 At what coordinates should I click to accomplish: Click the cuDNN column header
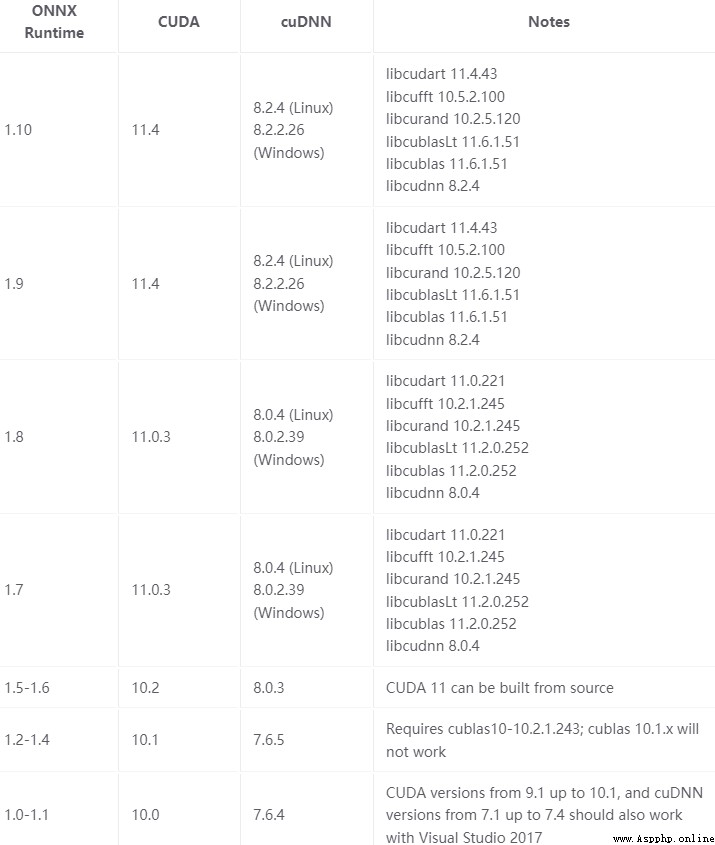306,22
